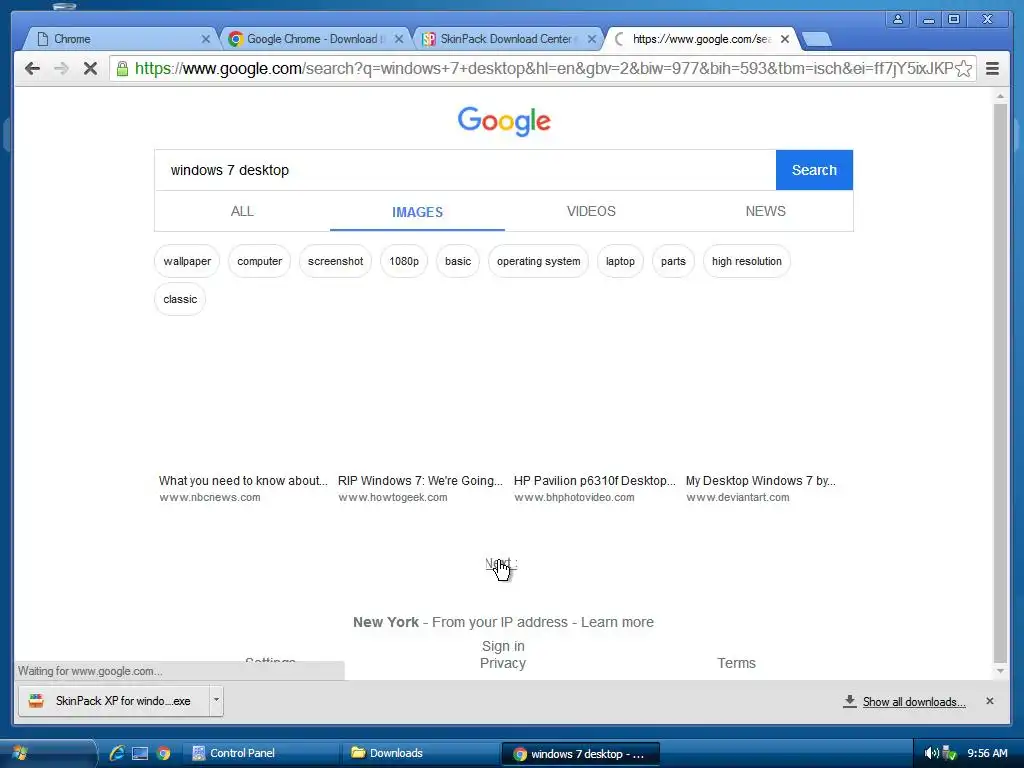
Task: Click www.nbcnews.com source text
Action: coord(210,498)
